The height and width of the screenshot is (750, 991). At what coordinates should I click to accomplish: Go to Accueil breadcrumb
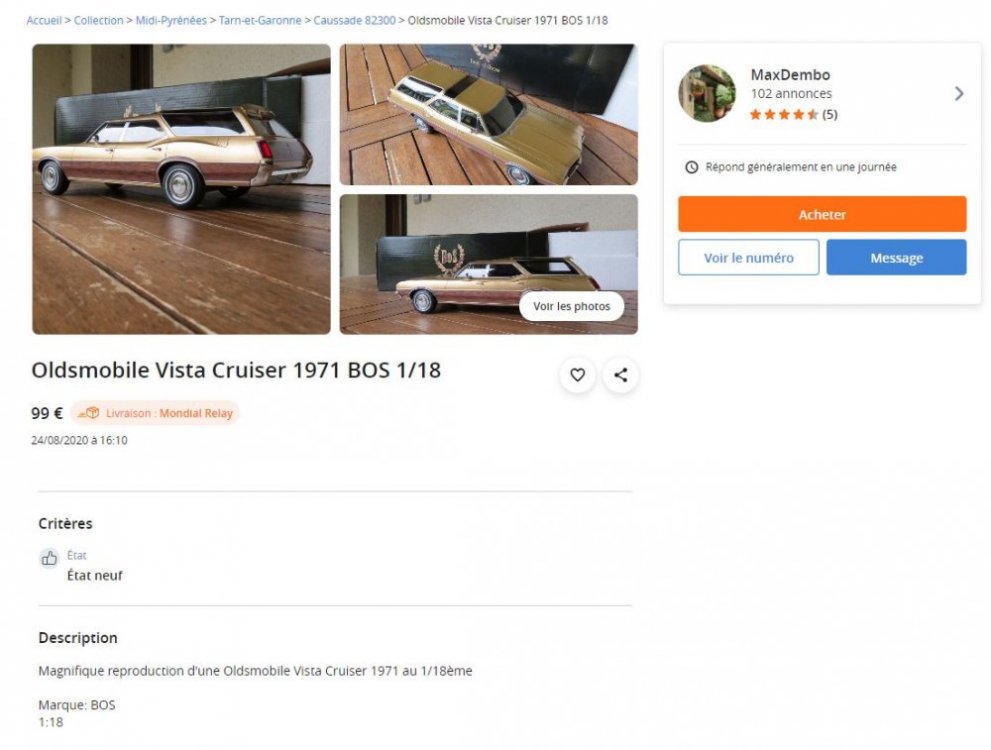44,20
